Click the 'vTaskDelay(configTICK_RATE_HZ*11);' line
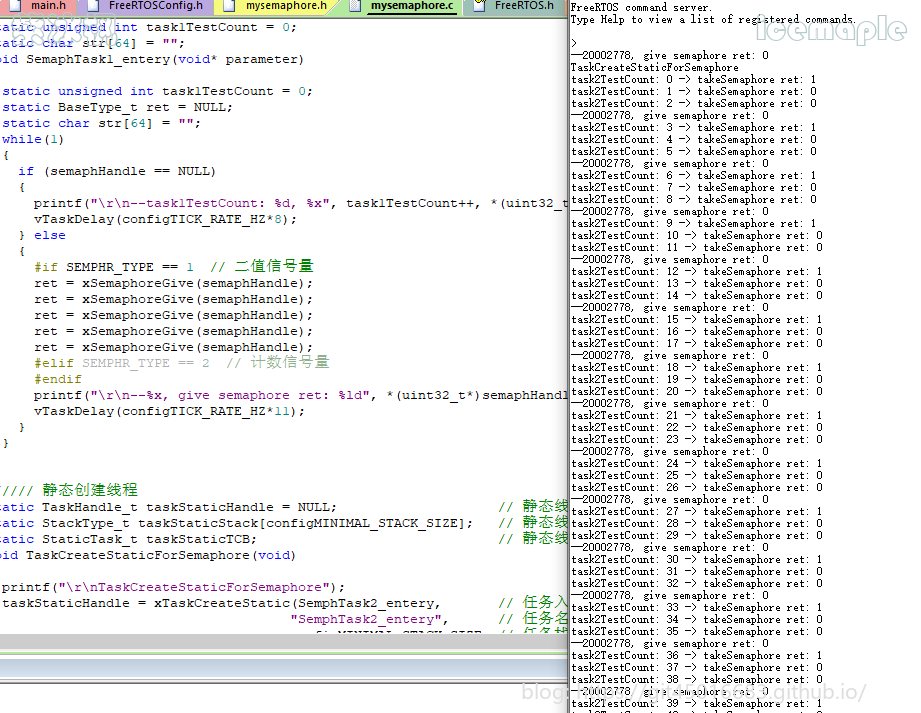The width and height of the screenshot is (921, 713). coord(170,411)
